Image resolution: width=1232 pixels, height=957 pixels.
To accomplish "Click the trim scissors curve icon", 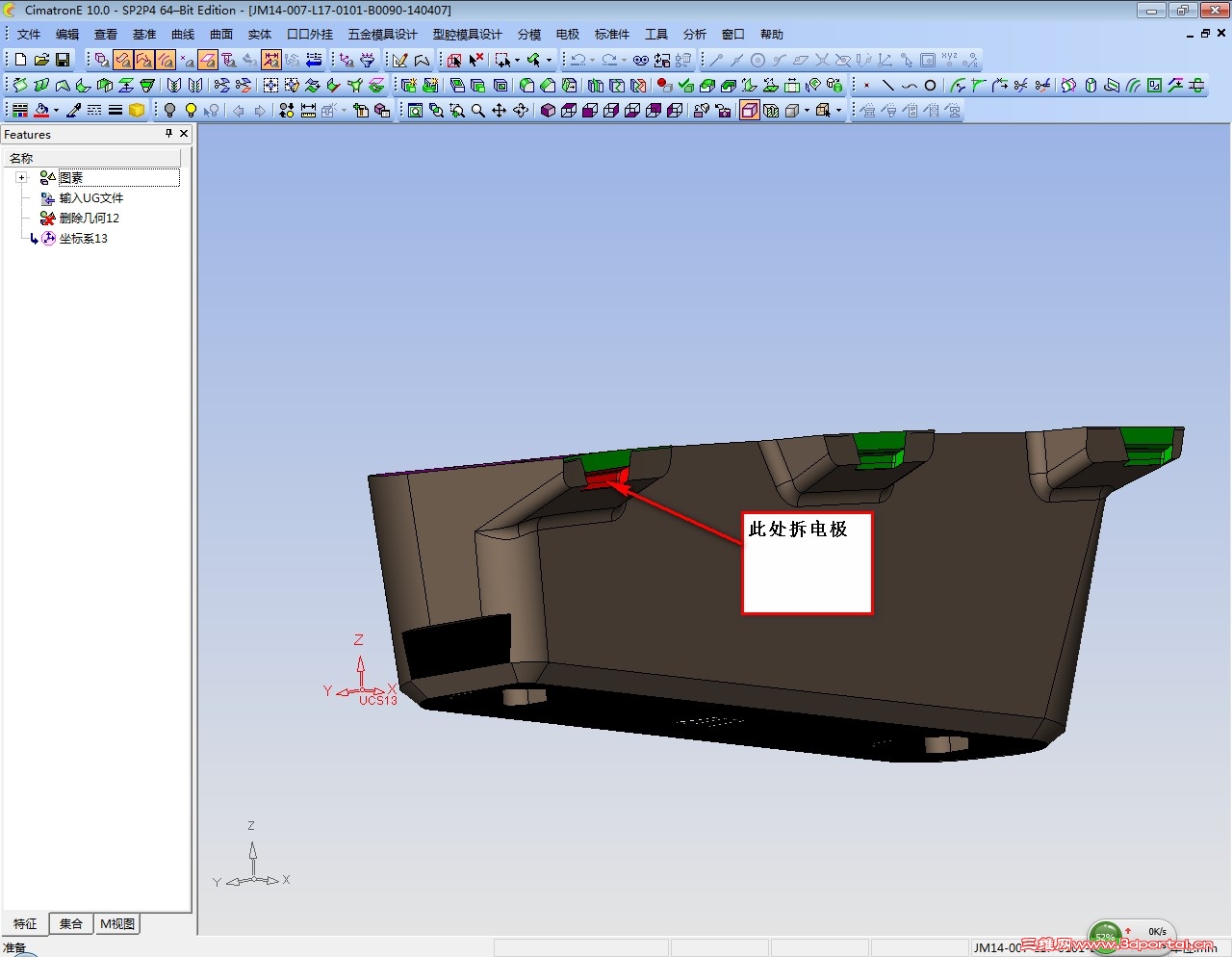I will pos(1021,86).
